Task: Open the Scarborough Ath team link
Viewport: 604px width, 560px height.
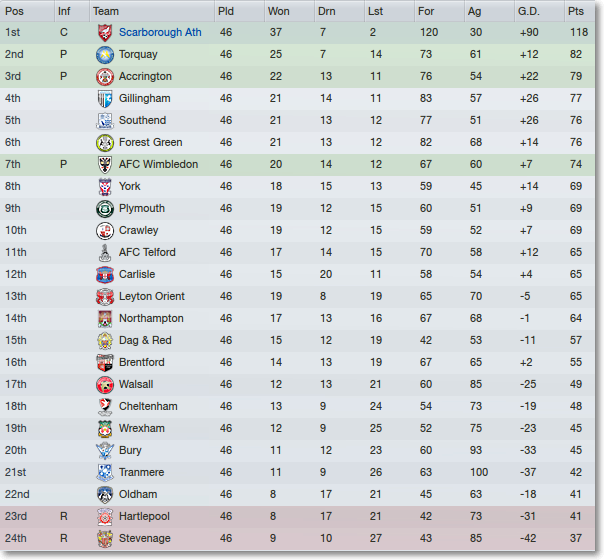Action: 160,32
